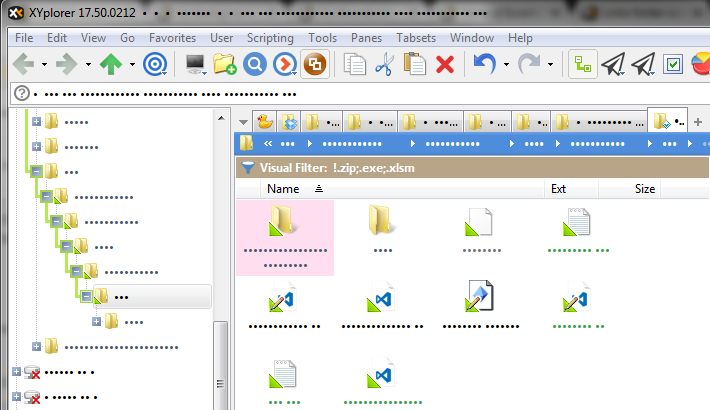The image size is (710, 410).
Task: Collapse the selected folder in tree
Action: [x=86, y=297]
